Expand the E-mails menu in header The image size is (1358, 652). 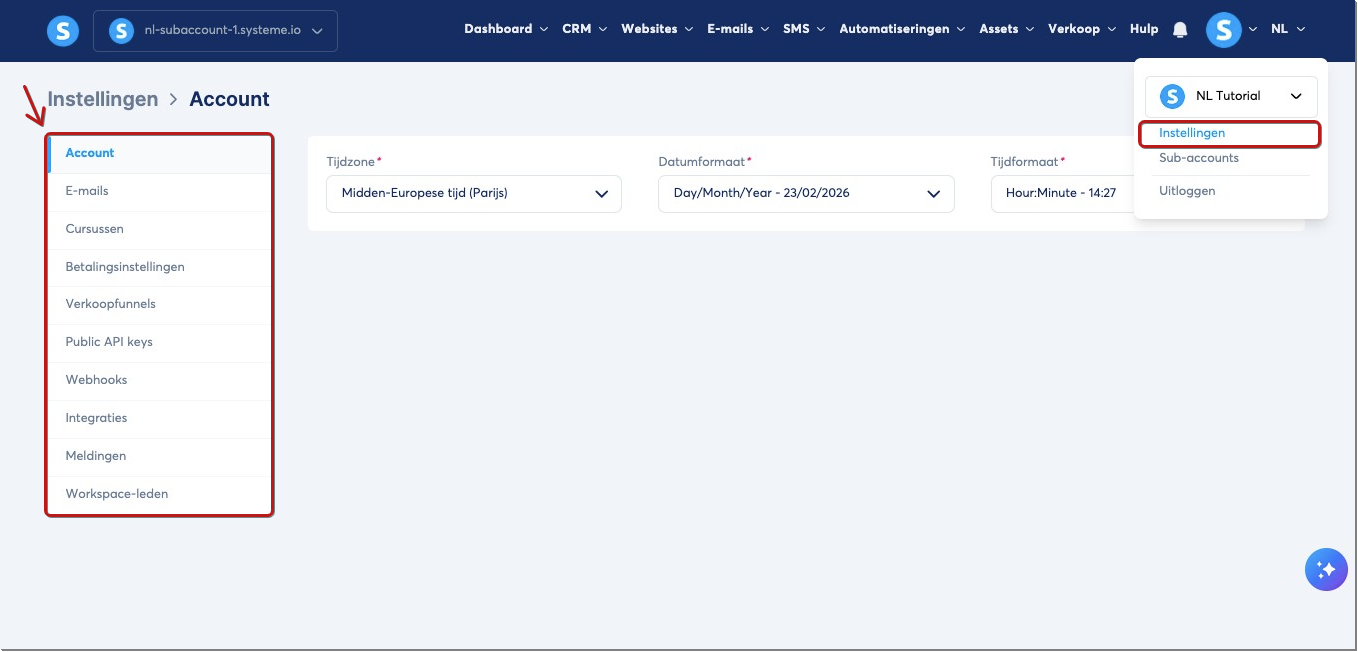pyautogui.click(x=738, y=29)
